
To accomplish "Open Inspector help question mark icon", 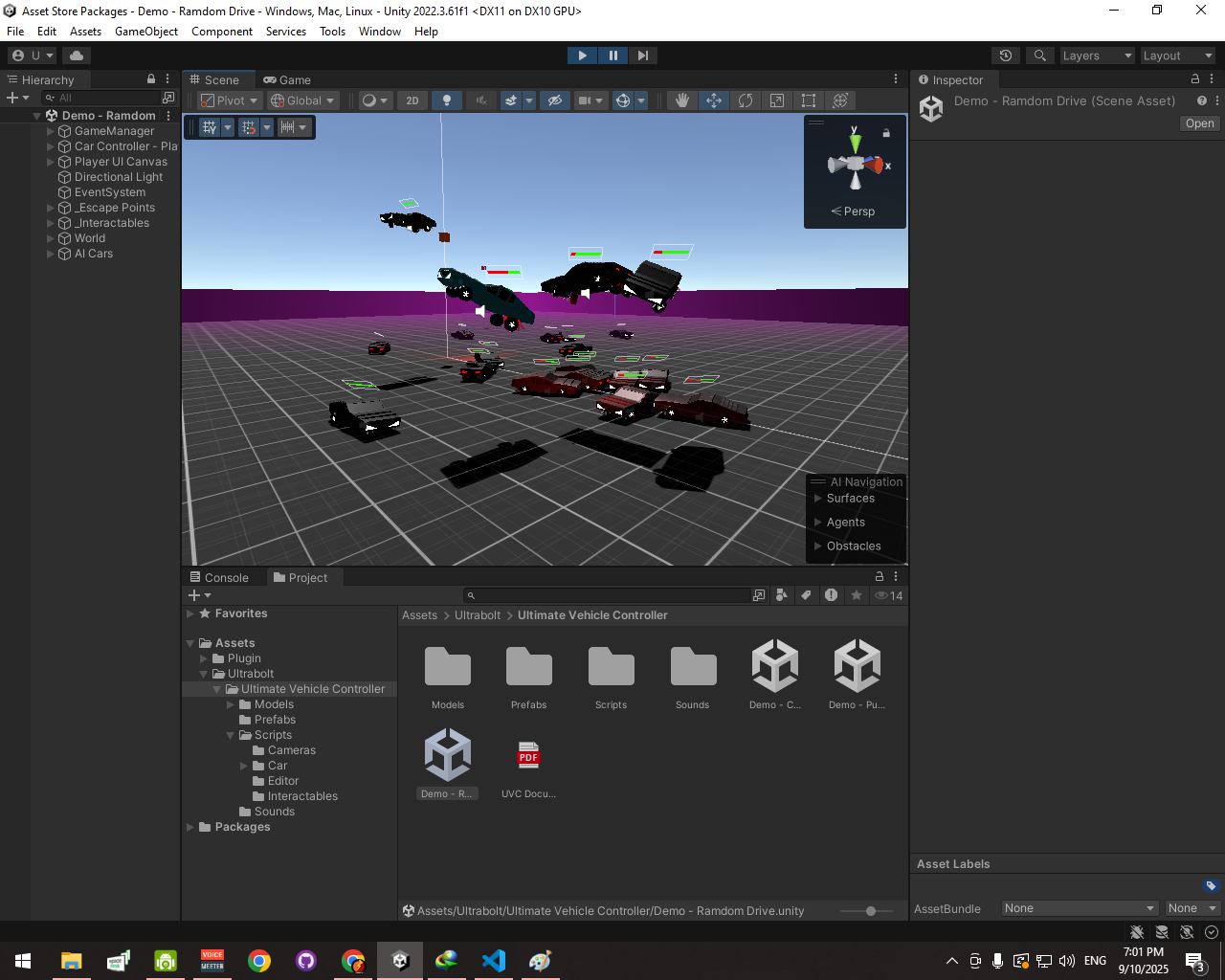I will tap(1202, 100).
